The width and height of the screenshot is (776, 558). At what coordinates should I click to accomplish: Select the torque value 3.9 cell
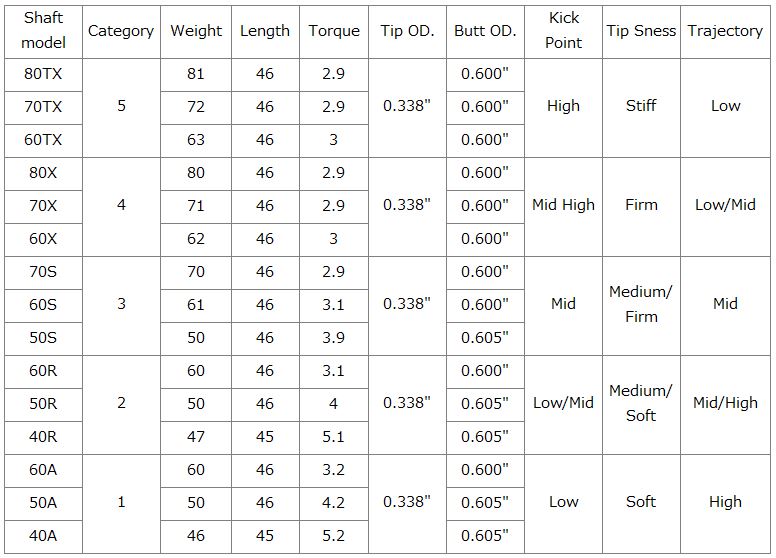pyautogui.click(x=334, y=338)
